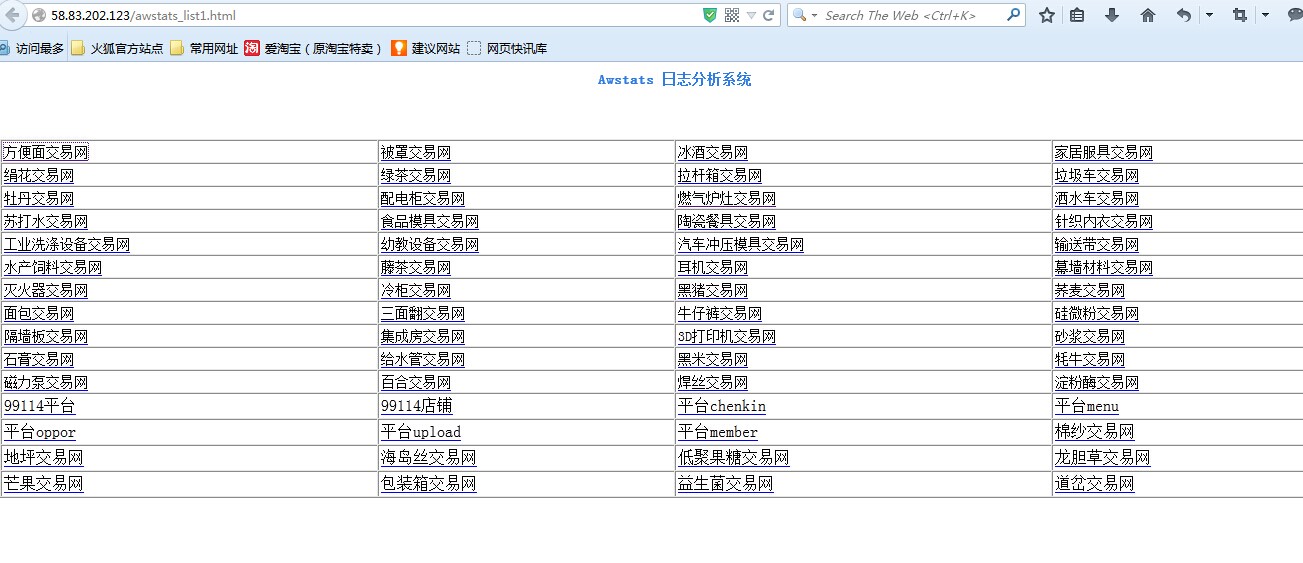1303x563 pixels.
Task: Open 汽车冲压模具交易网 link
Action: (741, 244)
